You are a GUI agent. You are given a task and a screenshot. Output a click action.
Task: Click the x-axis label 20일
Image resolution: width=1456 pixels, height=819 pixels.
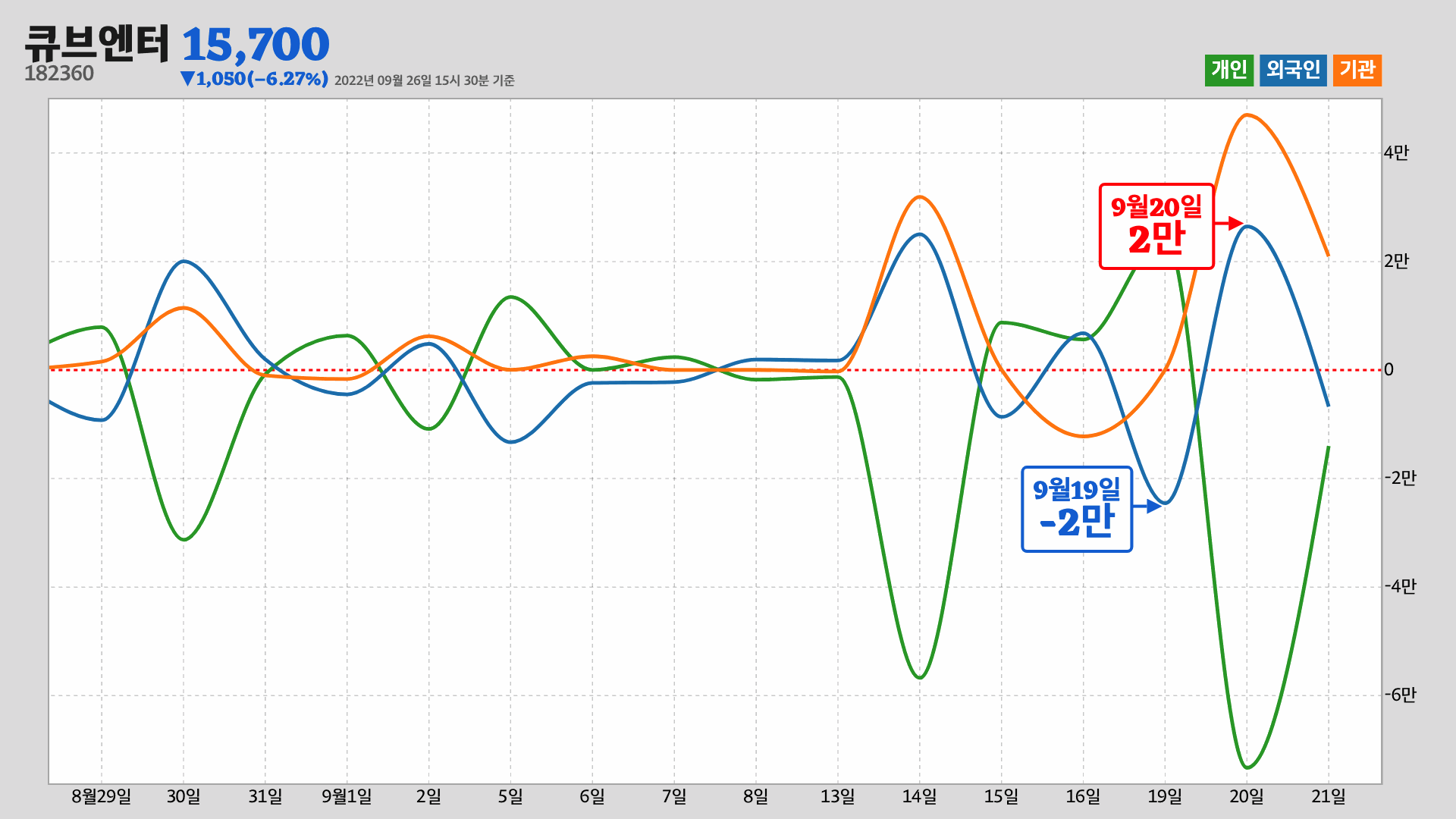pos(1247,797)
